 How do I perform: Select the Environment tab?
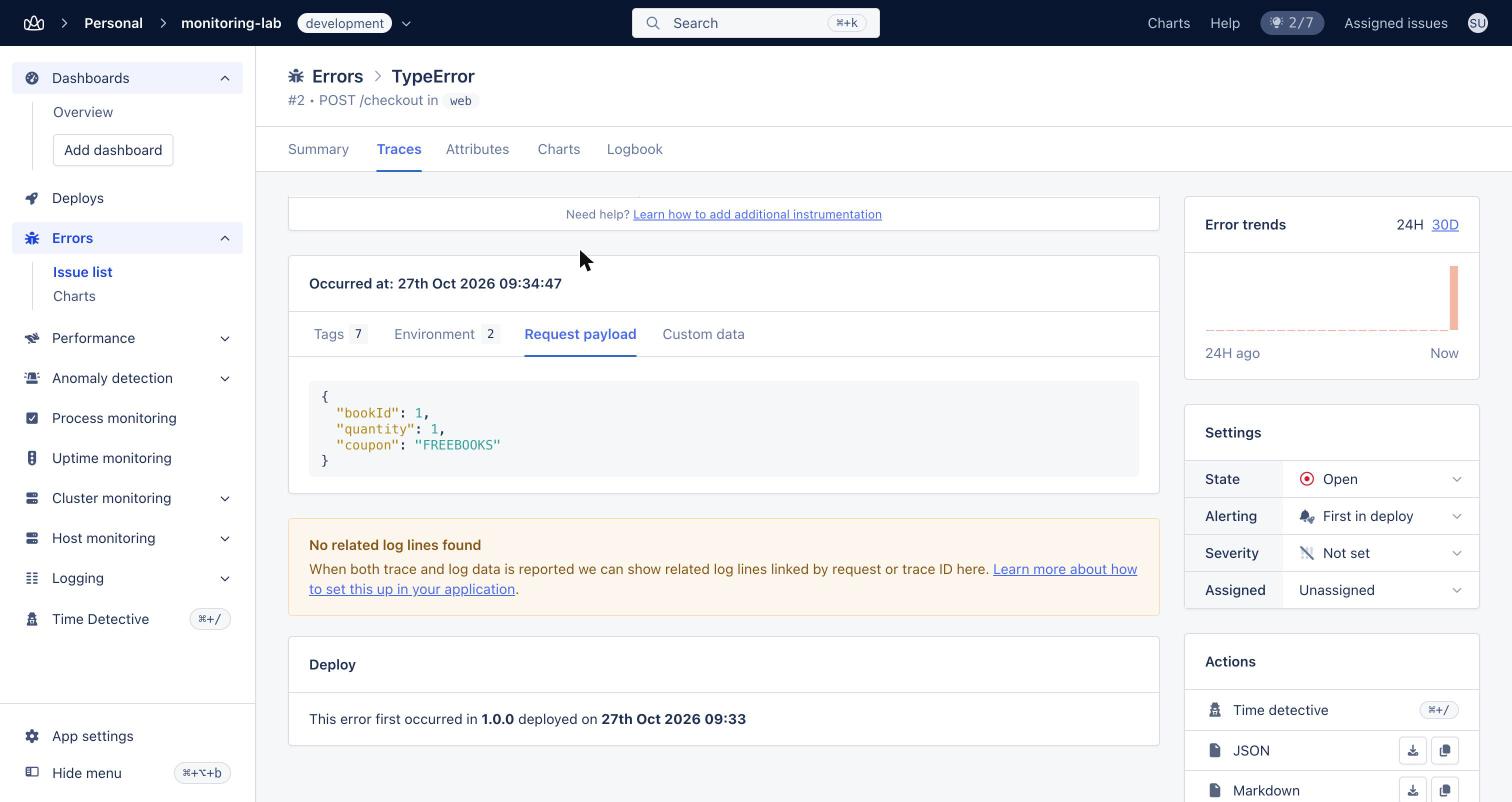click(446, 334)
